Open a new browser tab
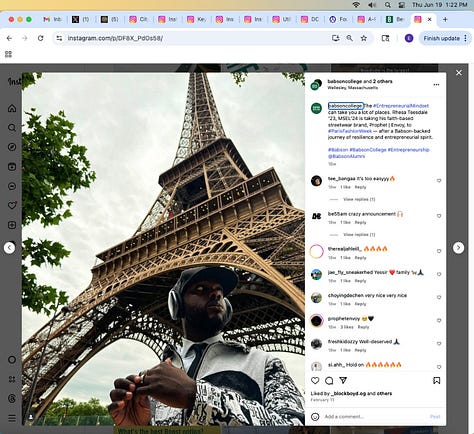Image resolution: width=474 pixels, height=434 pixels. coord(445,19)
